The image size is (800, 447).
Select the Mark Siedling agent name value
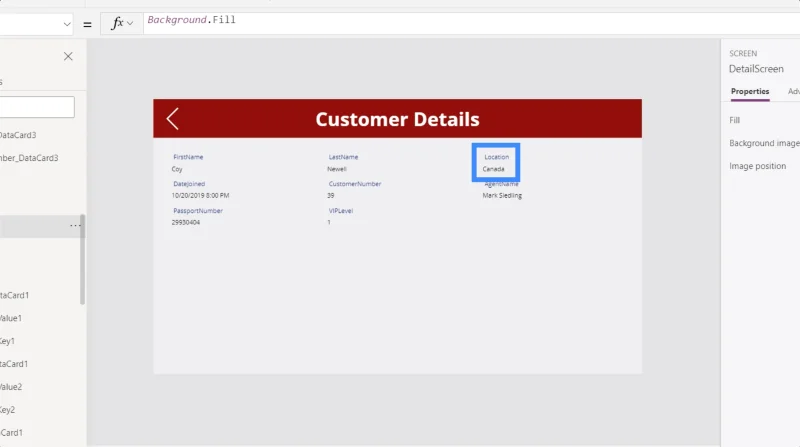(502, 195)
